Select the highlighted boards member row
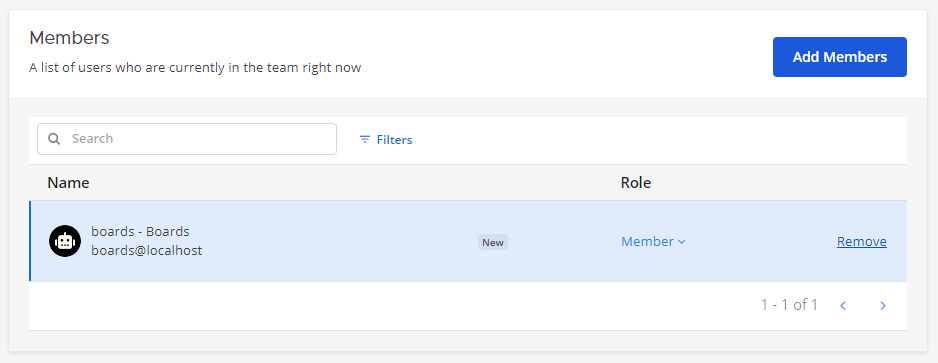Screen dimensions: 938x363 [468, 241]
